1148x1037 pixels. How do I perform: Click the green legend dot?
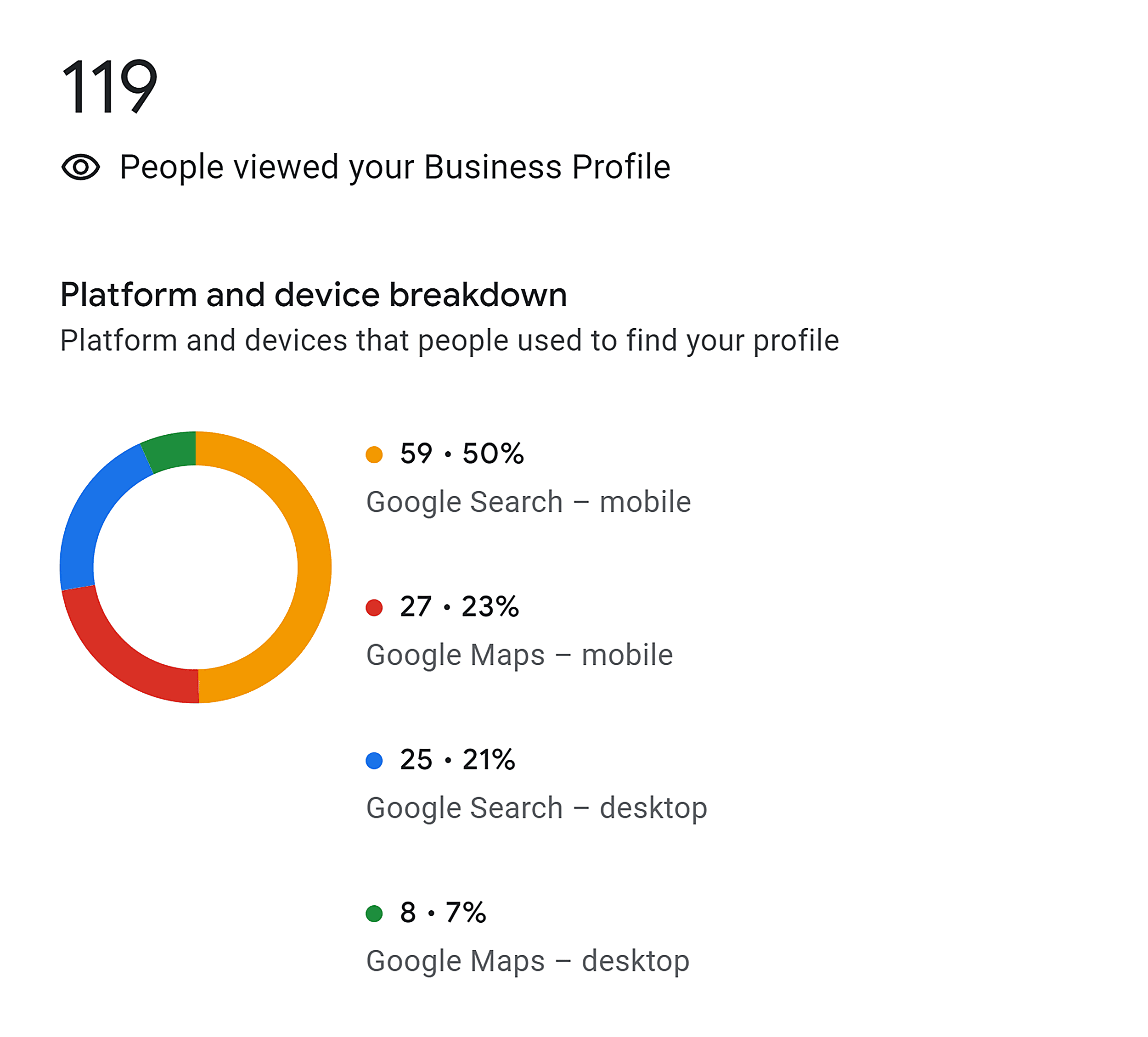[x=374, y=914]
